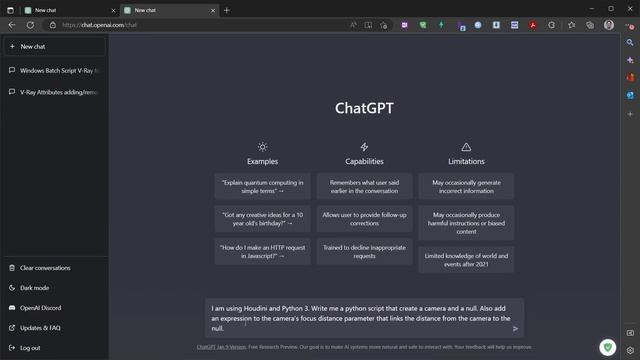This screenshot has height=360, width=640.
Task: Open Immersive Reader from address bar
Action: (x=368, y=25)
